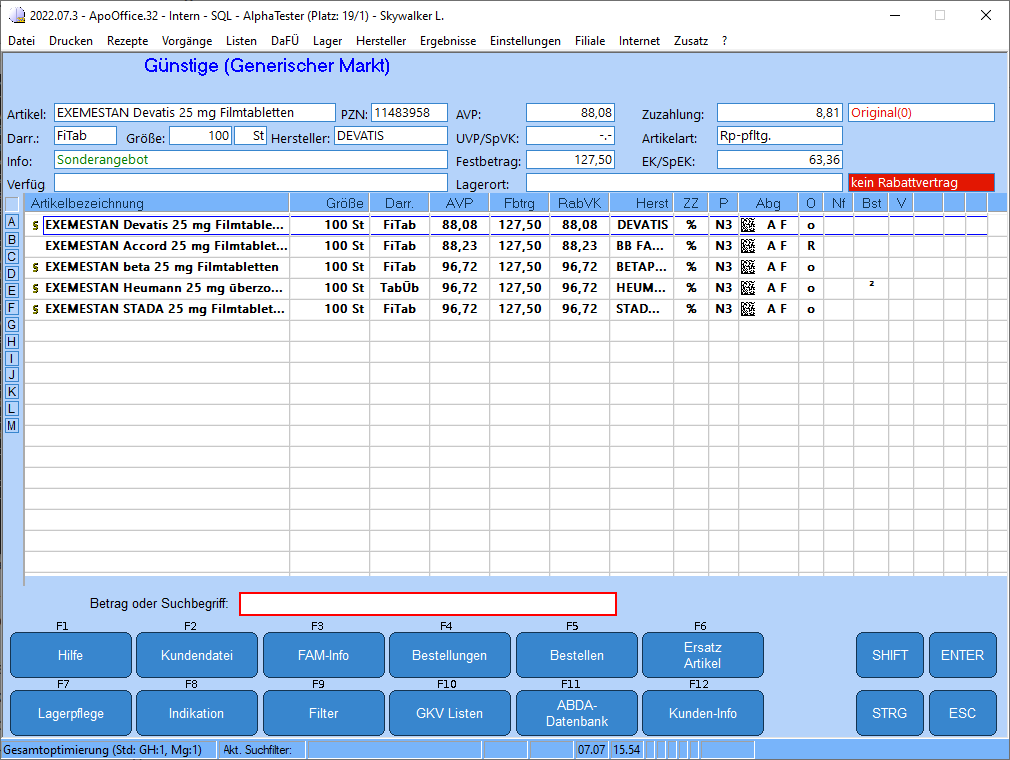Open the Vorgänge menu
1010x760 pixels.
pyautogui.click(x=187, y=41)
